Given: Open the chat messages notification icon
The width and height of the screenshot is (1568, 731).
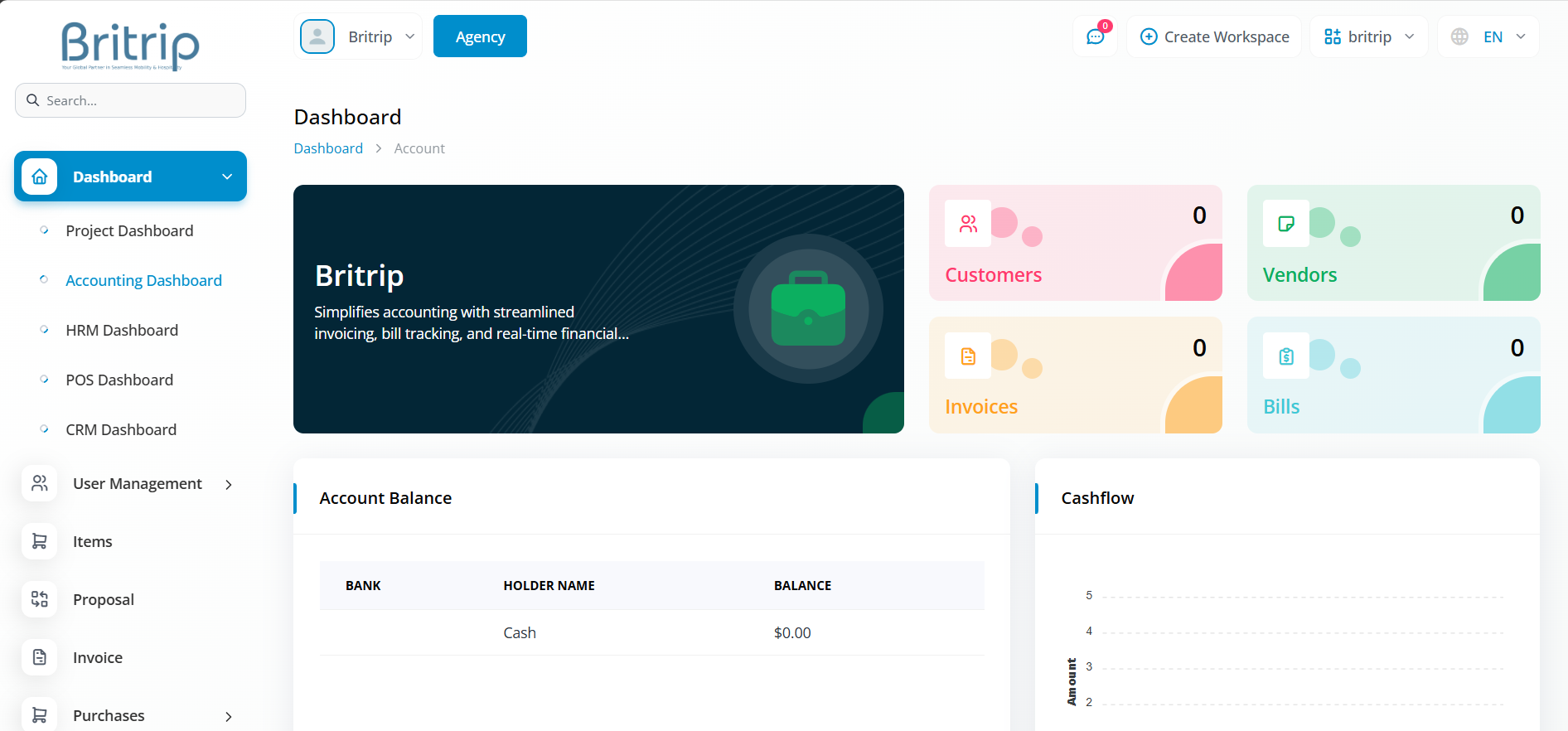Looking at the screenshot, I should [1095, 37].
